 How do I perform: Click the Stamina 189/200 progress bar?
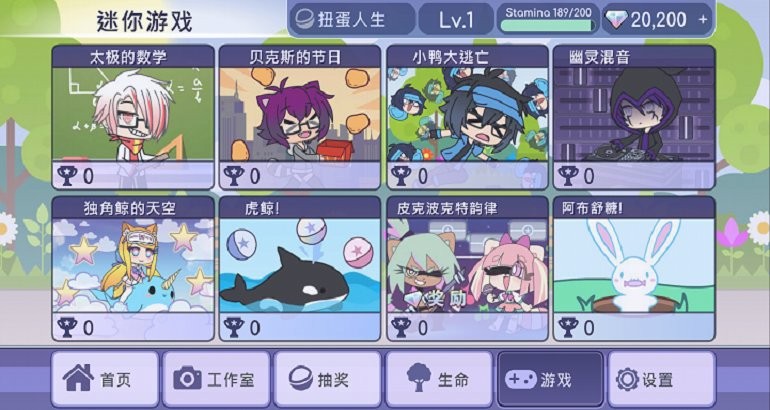coord(548,26)
